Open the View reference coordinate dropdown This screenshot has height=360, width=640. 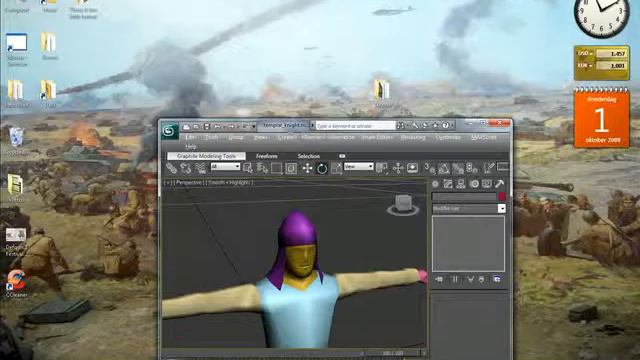click(359, 167)
